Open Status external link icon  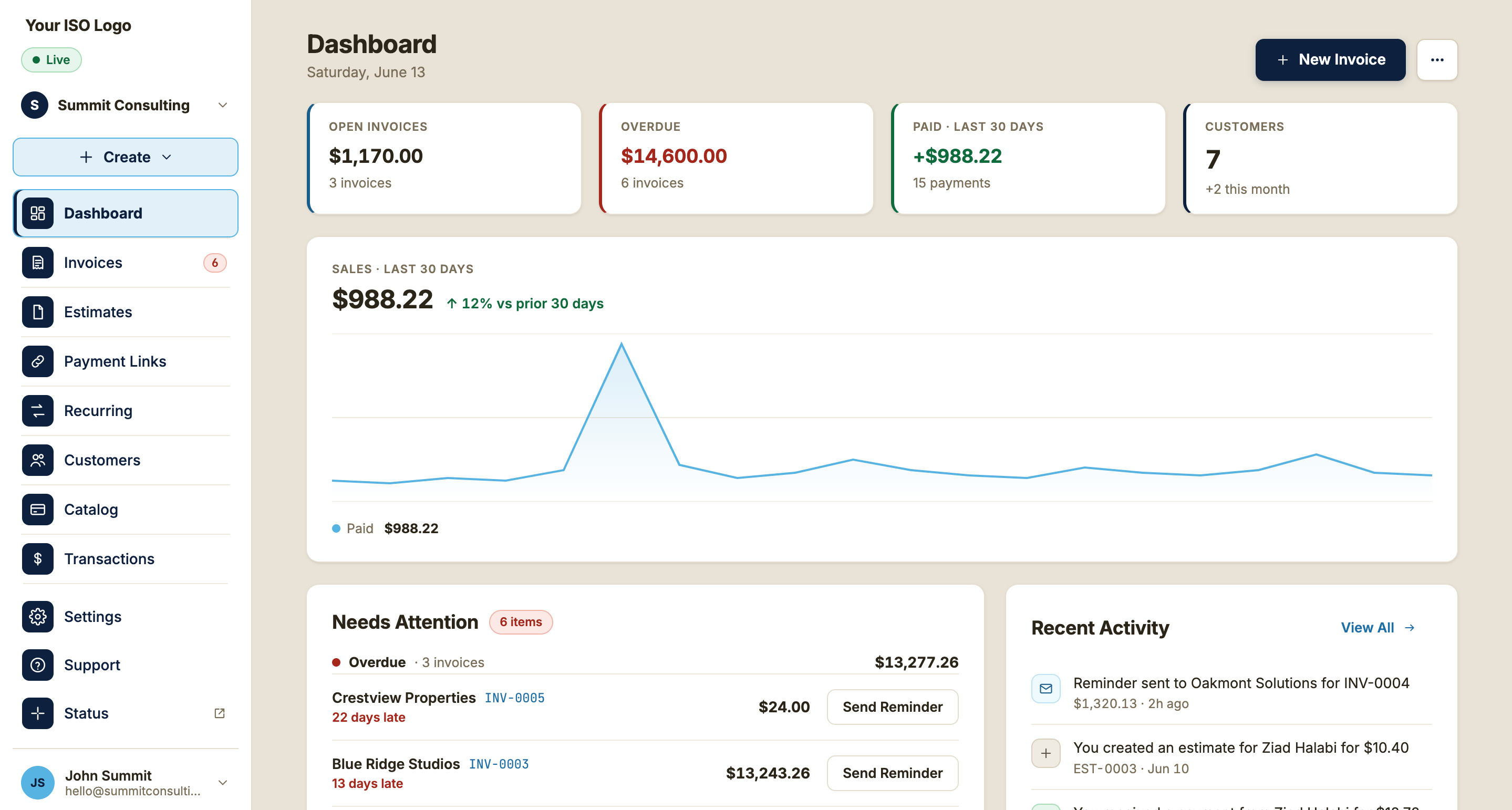tap(220, 713)
